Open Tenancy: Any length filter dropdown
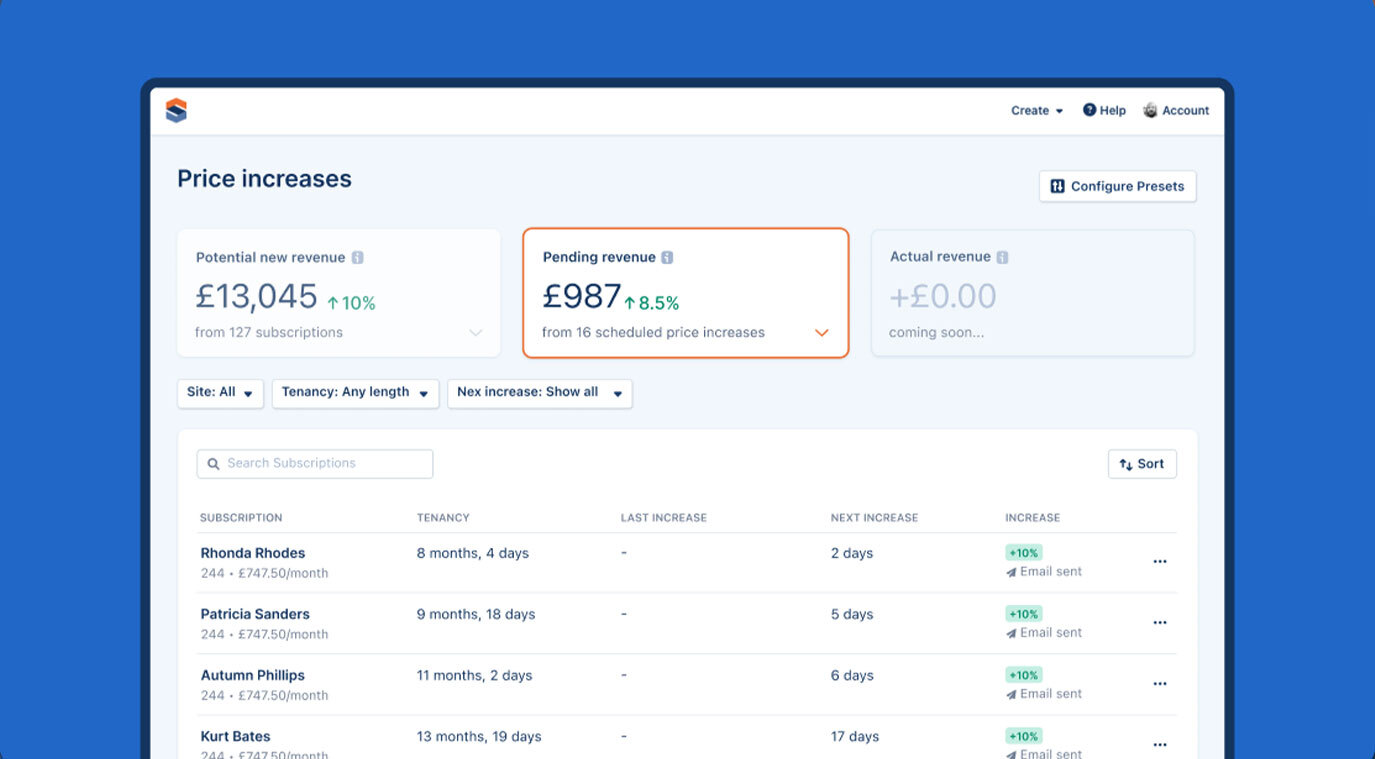Screen dimensions: 1375x759 (355, 393)
